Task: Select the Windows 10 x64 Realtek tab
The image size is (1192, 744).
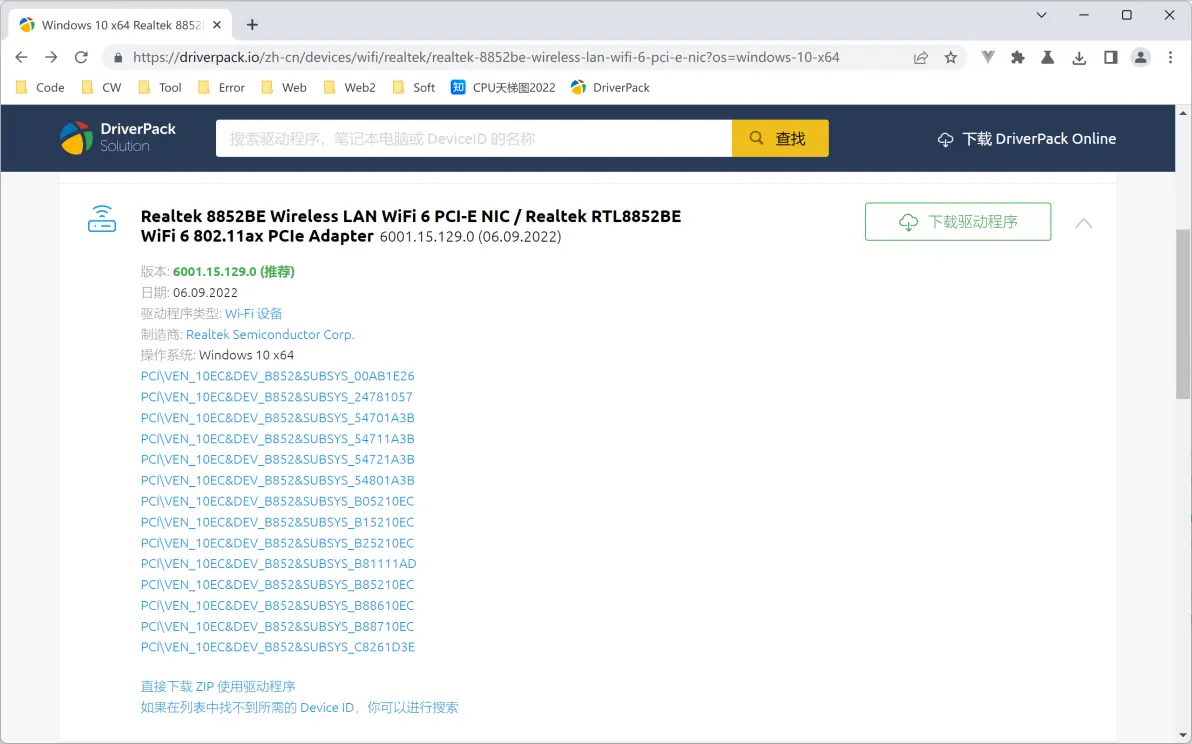Action: (x=119, y=25)
